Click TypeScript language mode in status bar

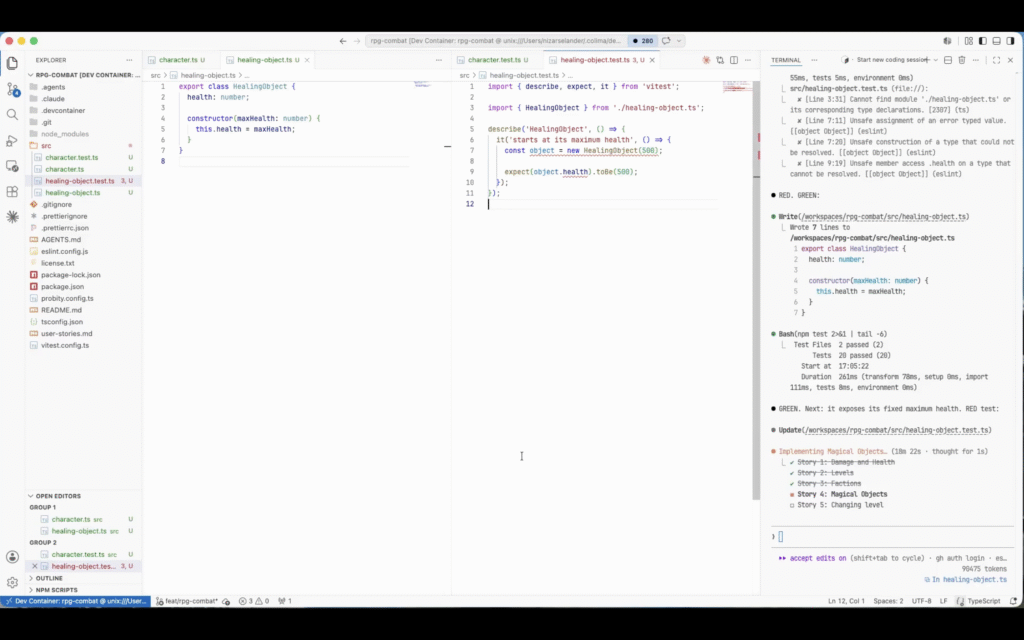pos(984,601)
